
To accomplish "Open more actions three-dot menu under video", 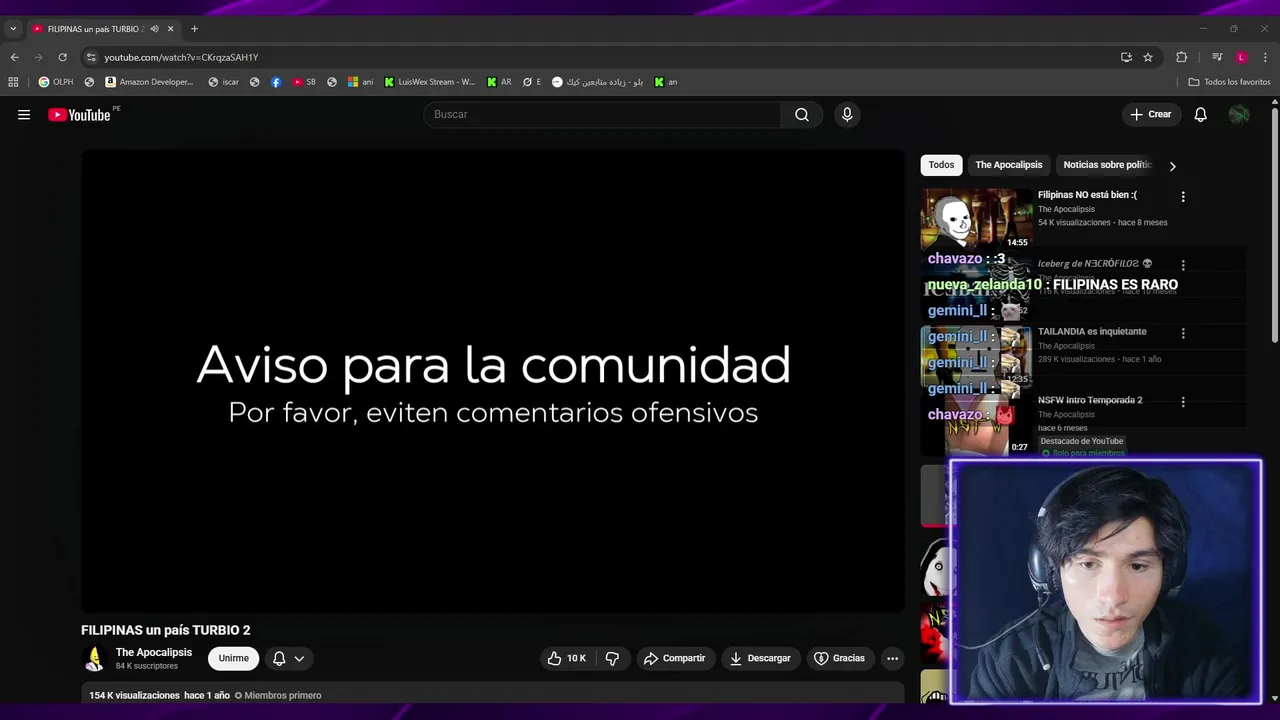I will pyautogui.click(x=892, y=658).
